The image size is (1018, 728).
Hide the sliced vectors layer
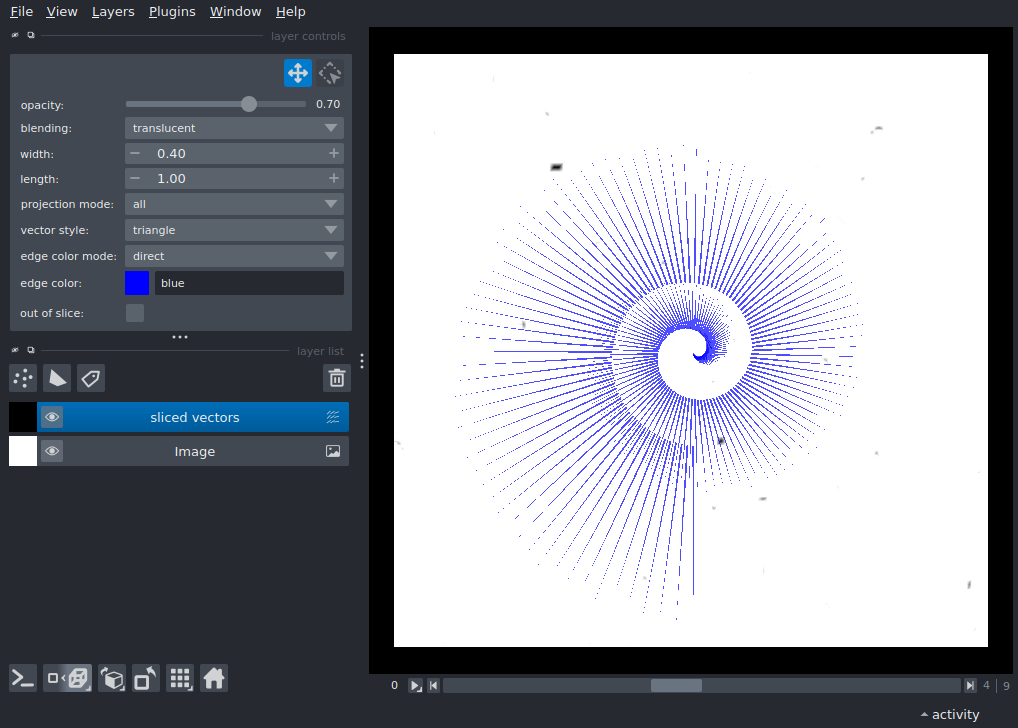tap(52, 417)
